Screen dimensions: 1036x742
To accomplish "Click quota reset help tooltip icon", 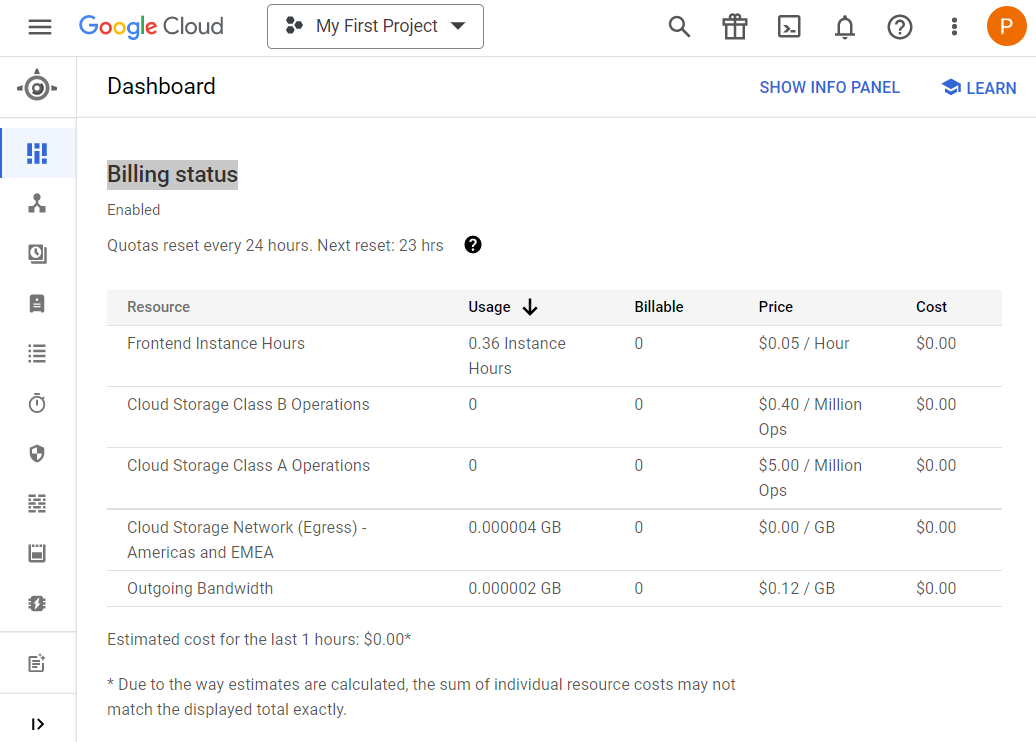I will pyautogui.click(x=473, y=245).
